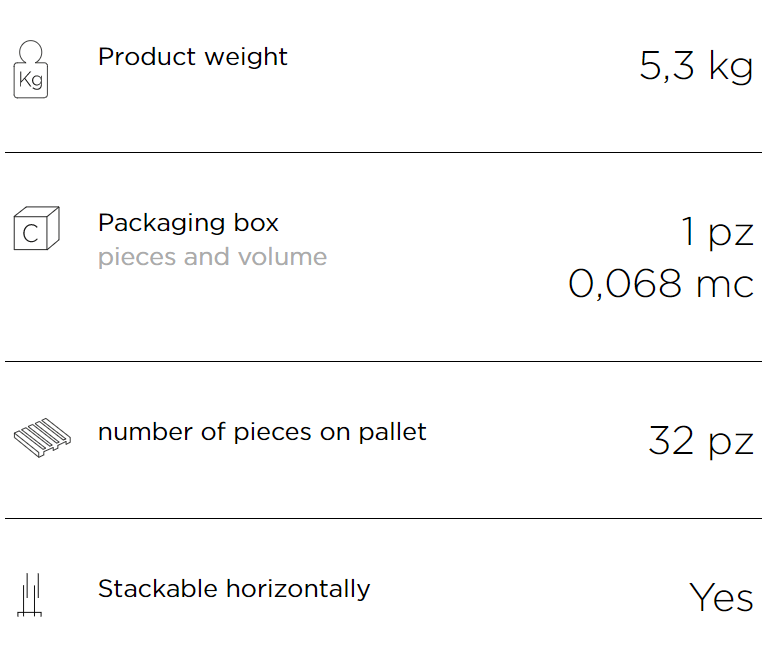Click the divider below Packaging box
The height and width of the screenshot is (656, 774).
(x=384, y=361)
